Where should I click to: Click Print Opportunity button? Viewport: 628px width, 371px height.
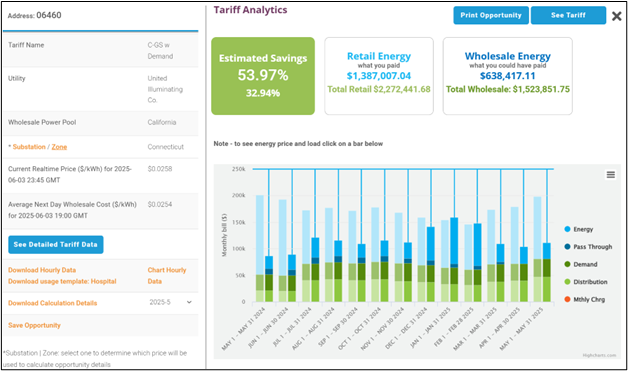(x=491, y=15)
